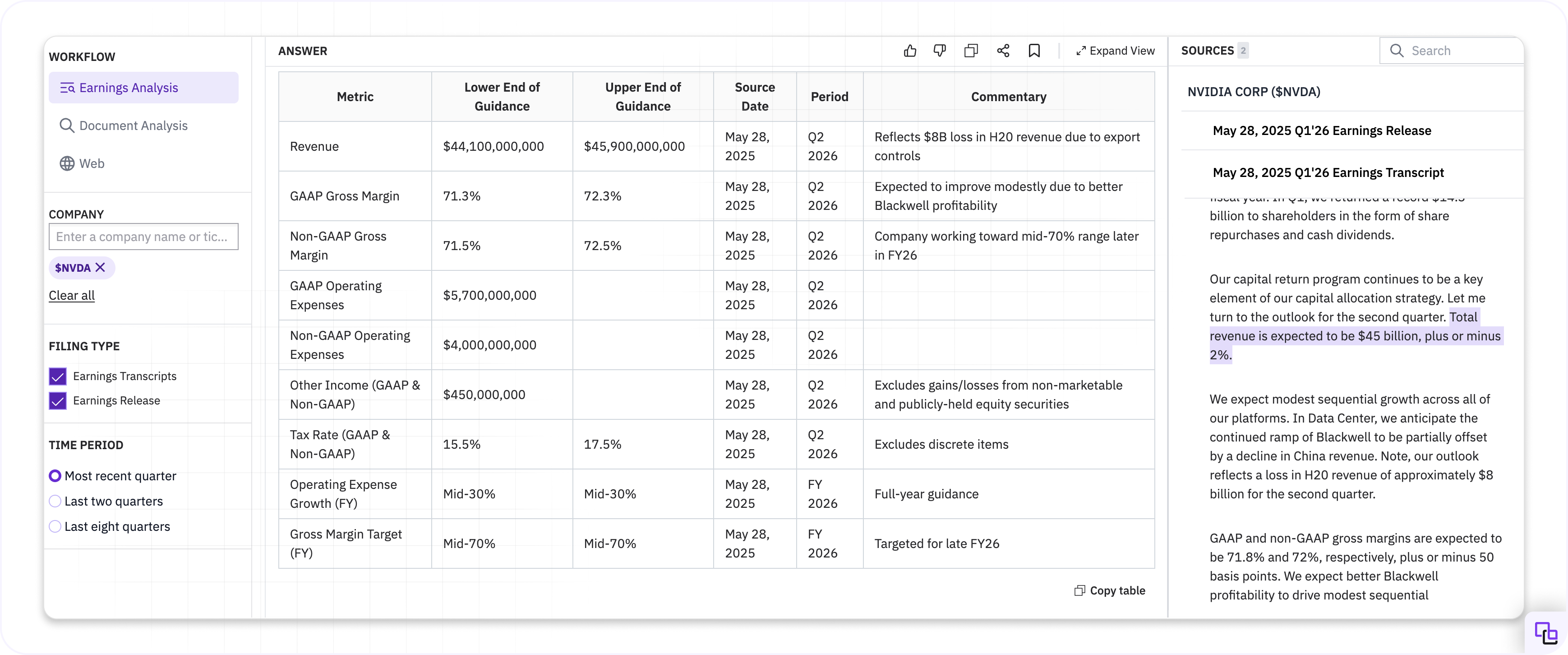Viewport: 1568px width, 655px height.
Task: Click the share icon
Action: click(1003, 51)
